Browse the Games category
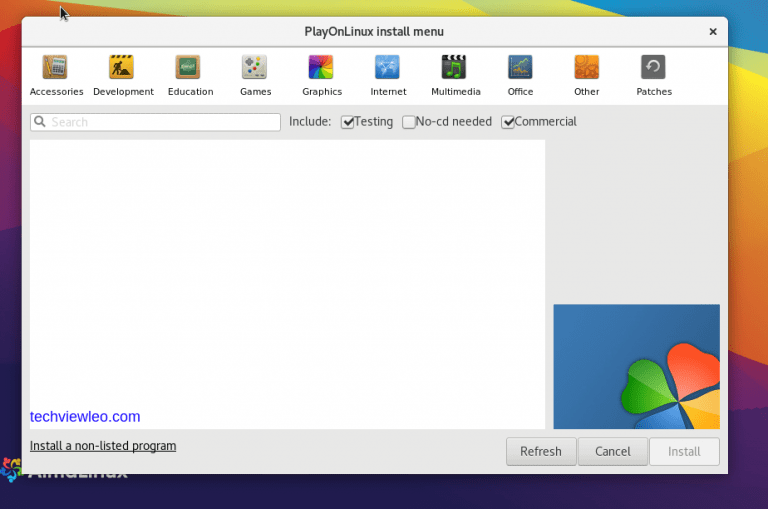Viewport: 768px width, 509px height. pos(255,75)
